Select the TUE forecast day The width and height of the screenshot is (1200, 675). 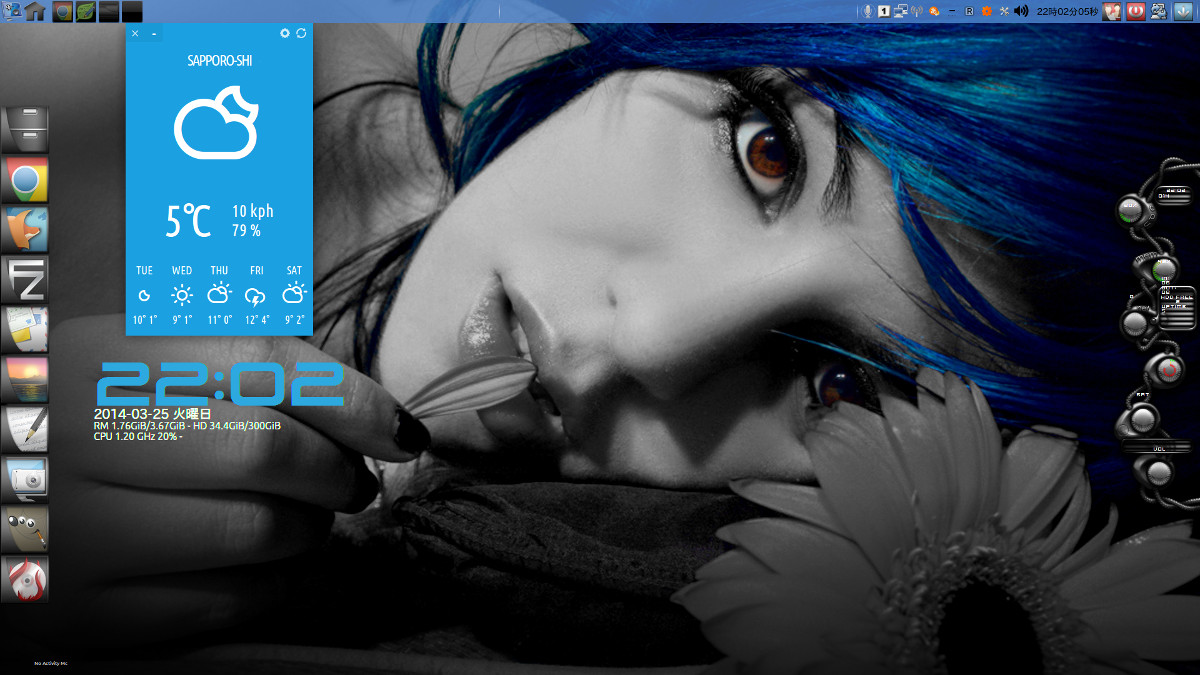[145, 295]
